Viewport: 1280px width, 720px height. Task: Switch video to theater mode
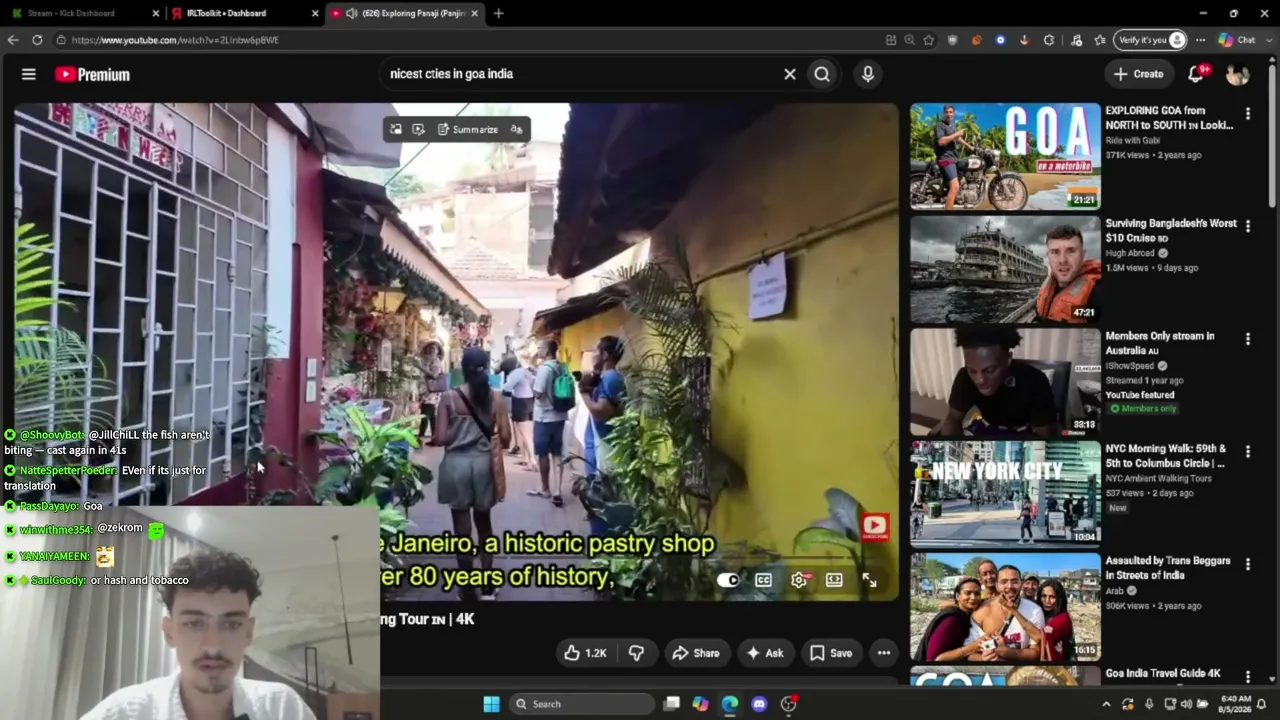click(834, 580)
